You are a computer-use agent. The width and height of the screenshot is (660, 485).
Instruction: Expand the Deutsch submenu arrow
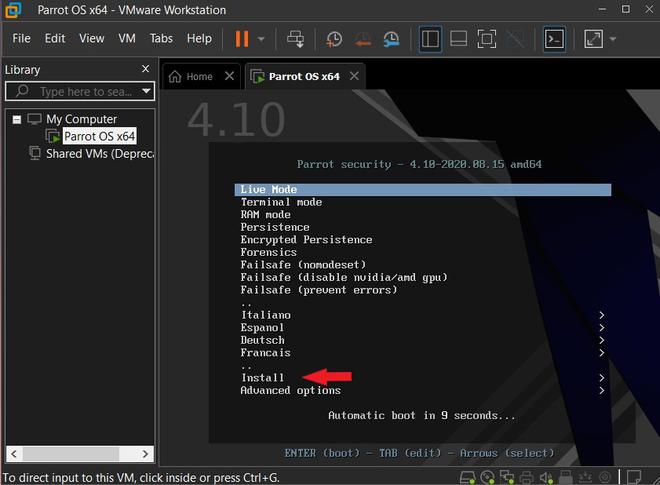601,340
